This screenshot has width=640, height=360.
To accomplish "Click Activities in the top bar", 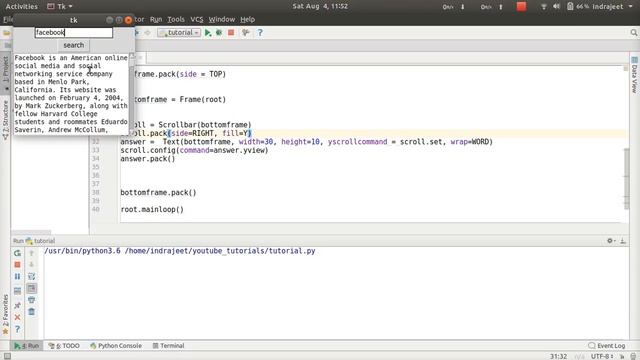I will click(x=21, y=7).
